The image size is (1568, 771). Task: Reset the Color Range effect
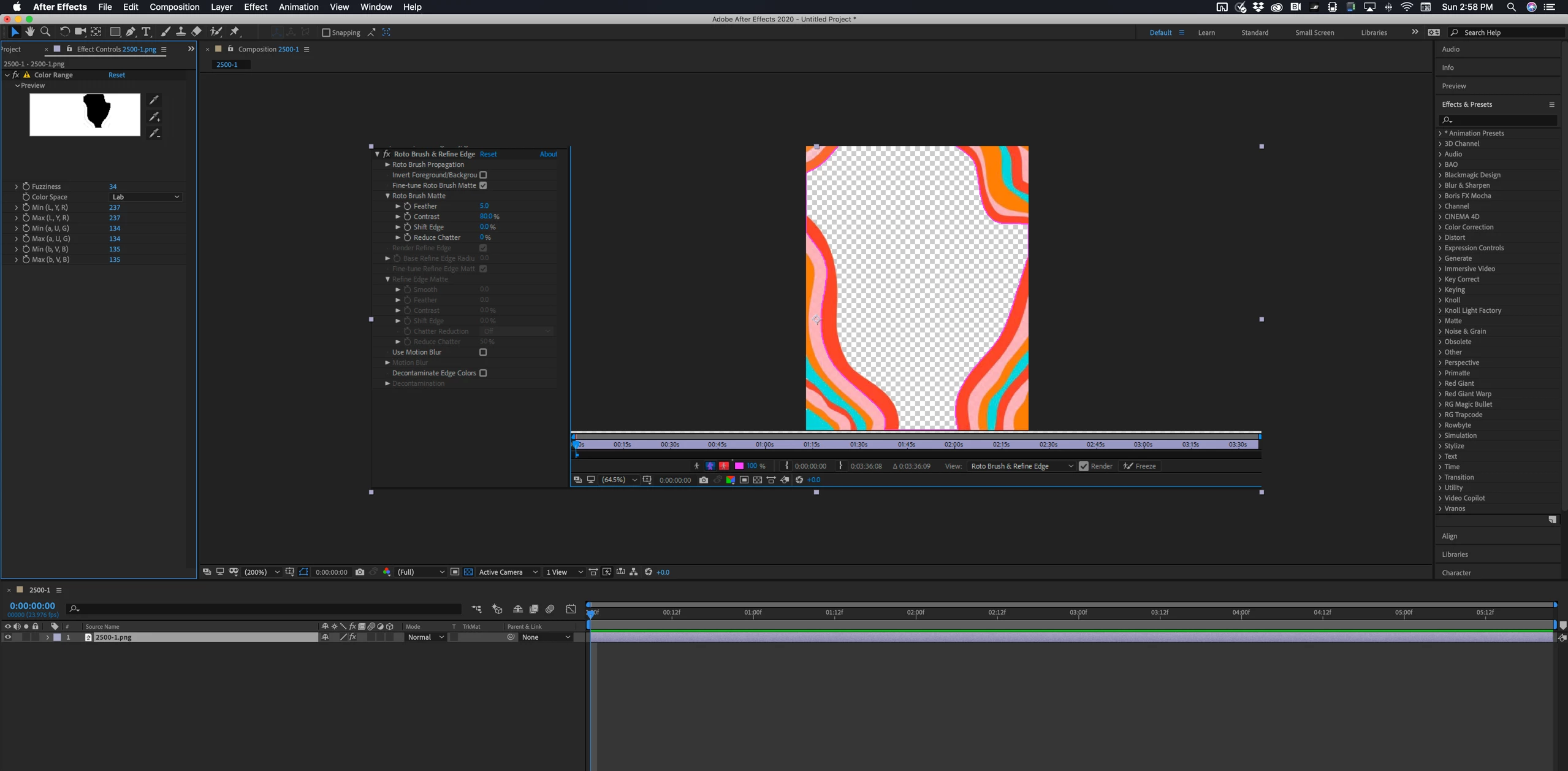116,75
